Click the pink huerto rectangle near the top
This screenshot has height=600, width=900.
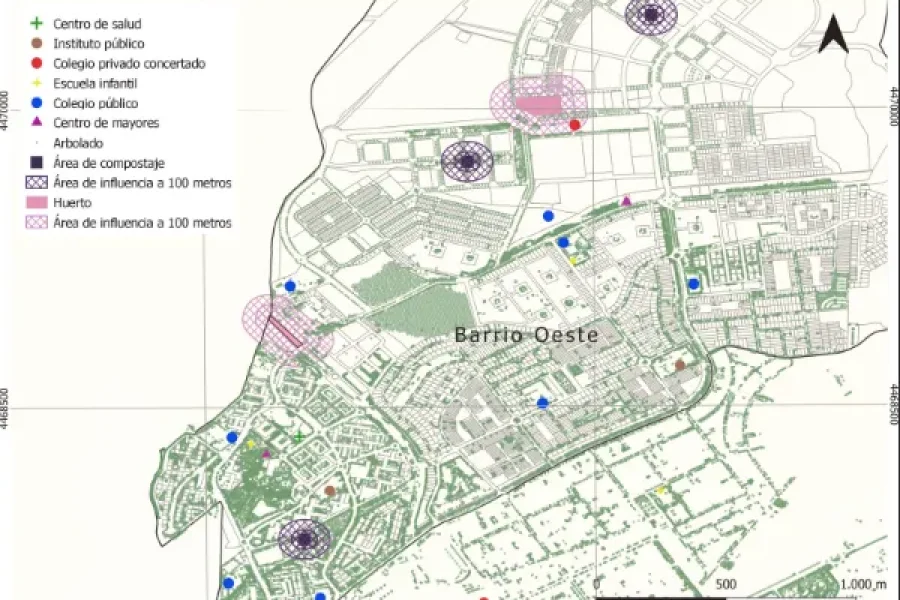(537, 105)
